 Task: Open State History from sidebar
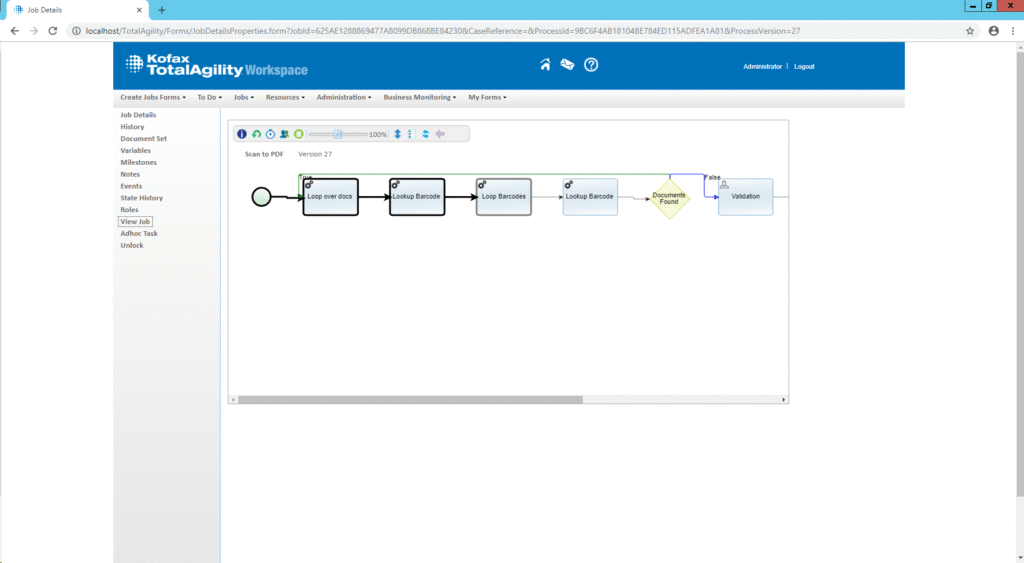(141, 198)
